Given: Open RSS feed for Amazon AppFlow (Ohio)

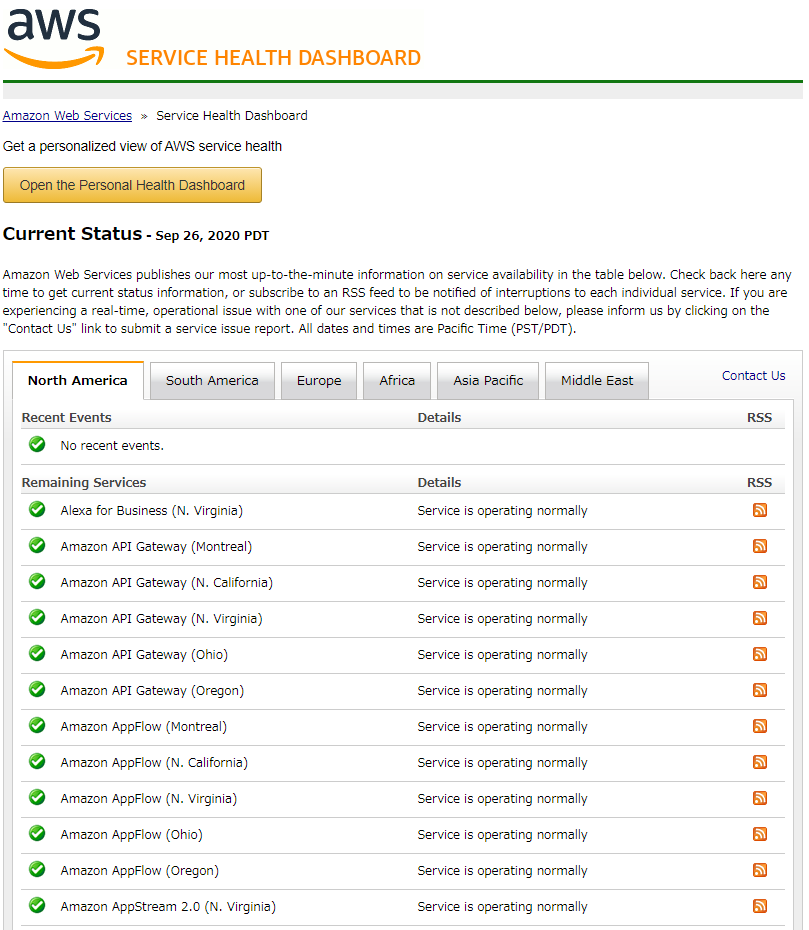Looking at the screenshot, I should coord(760,835).
